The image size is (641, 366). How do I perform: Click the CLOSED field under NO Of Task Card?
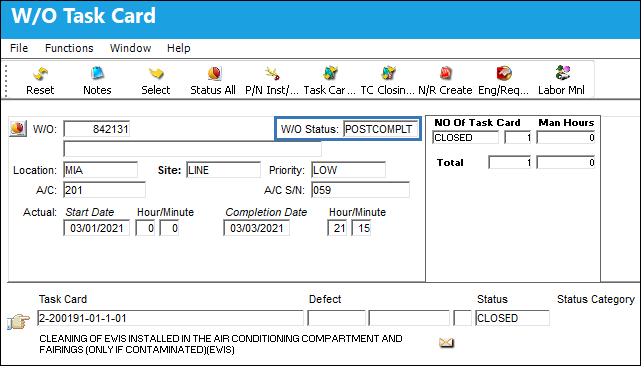point(466,137)
